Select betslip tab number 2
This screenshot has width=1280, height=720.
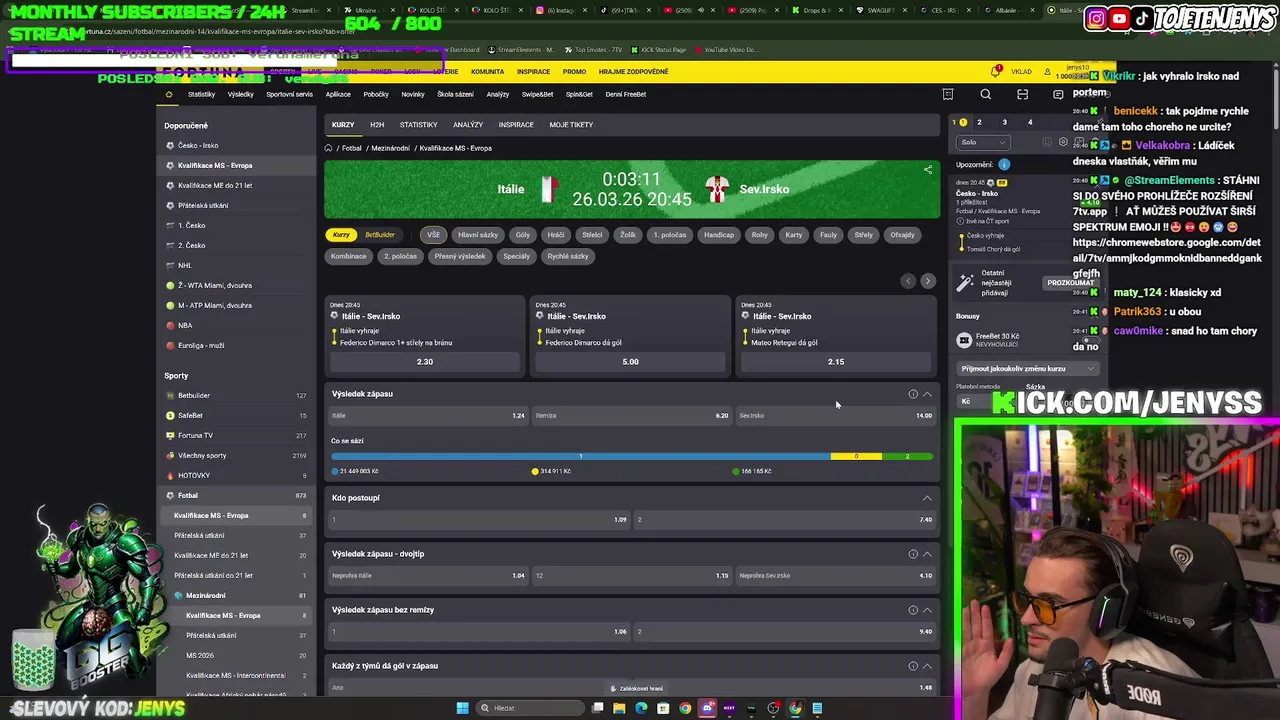pyautogui.click(x=979, y=122)
